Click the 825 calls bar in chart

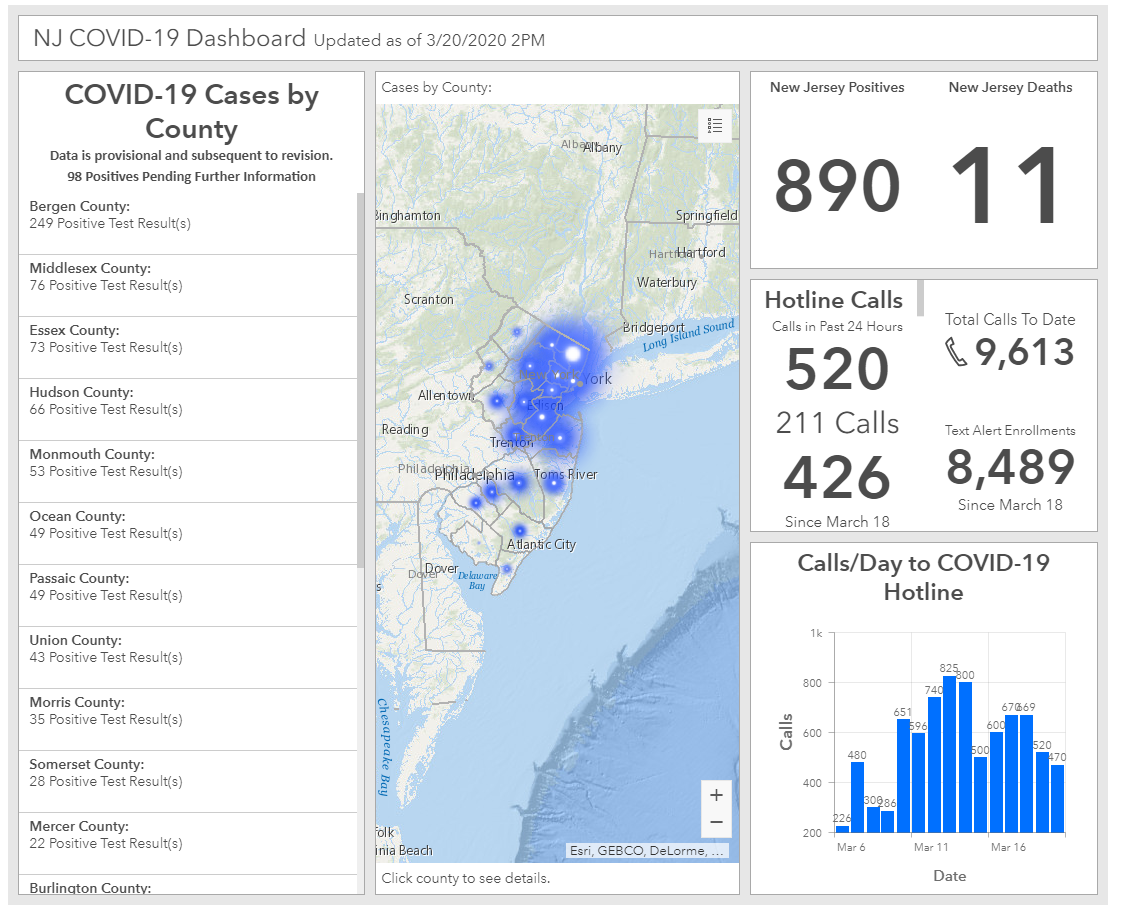949,755
